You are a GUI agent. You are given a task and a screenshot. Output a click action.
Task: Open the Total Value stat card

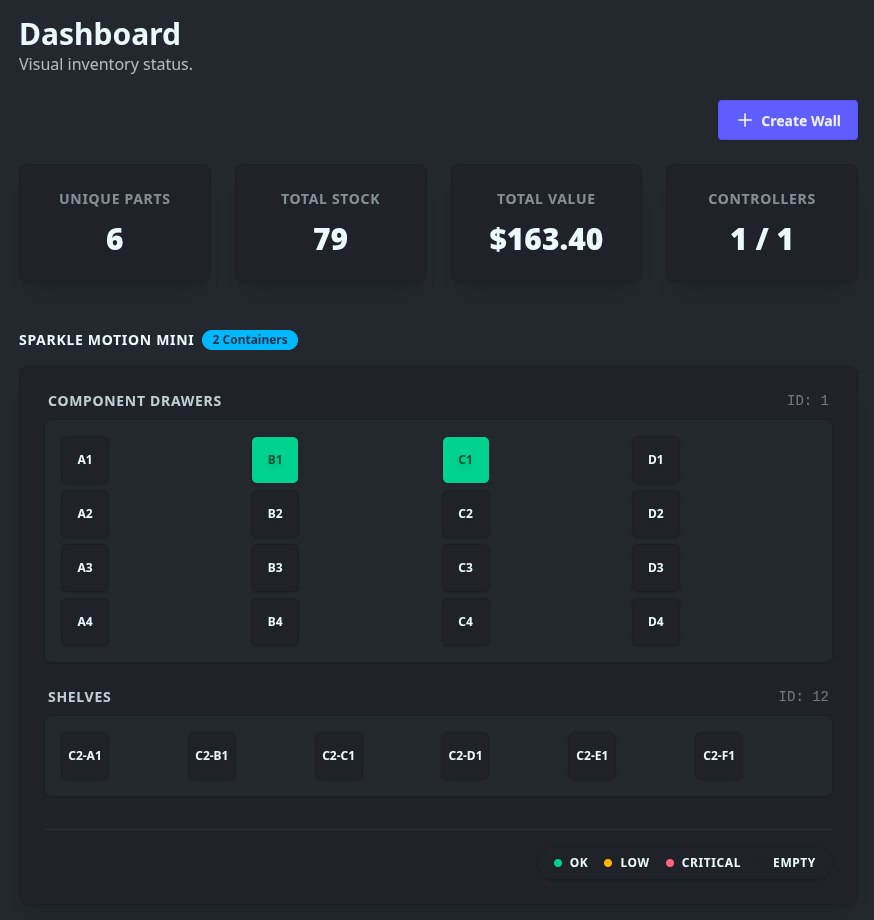coord(546,223)
